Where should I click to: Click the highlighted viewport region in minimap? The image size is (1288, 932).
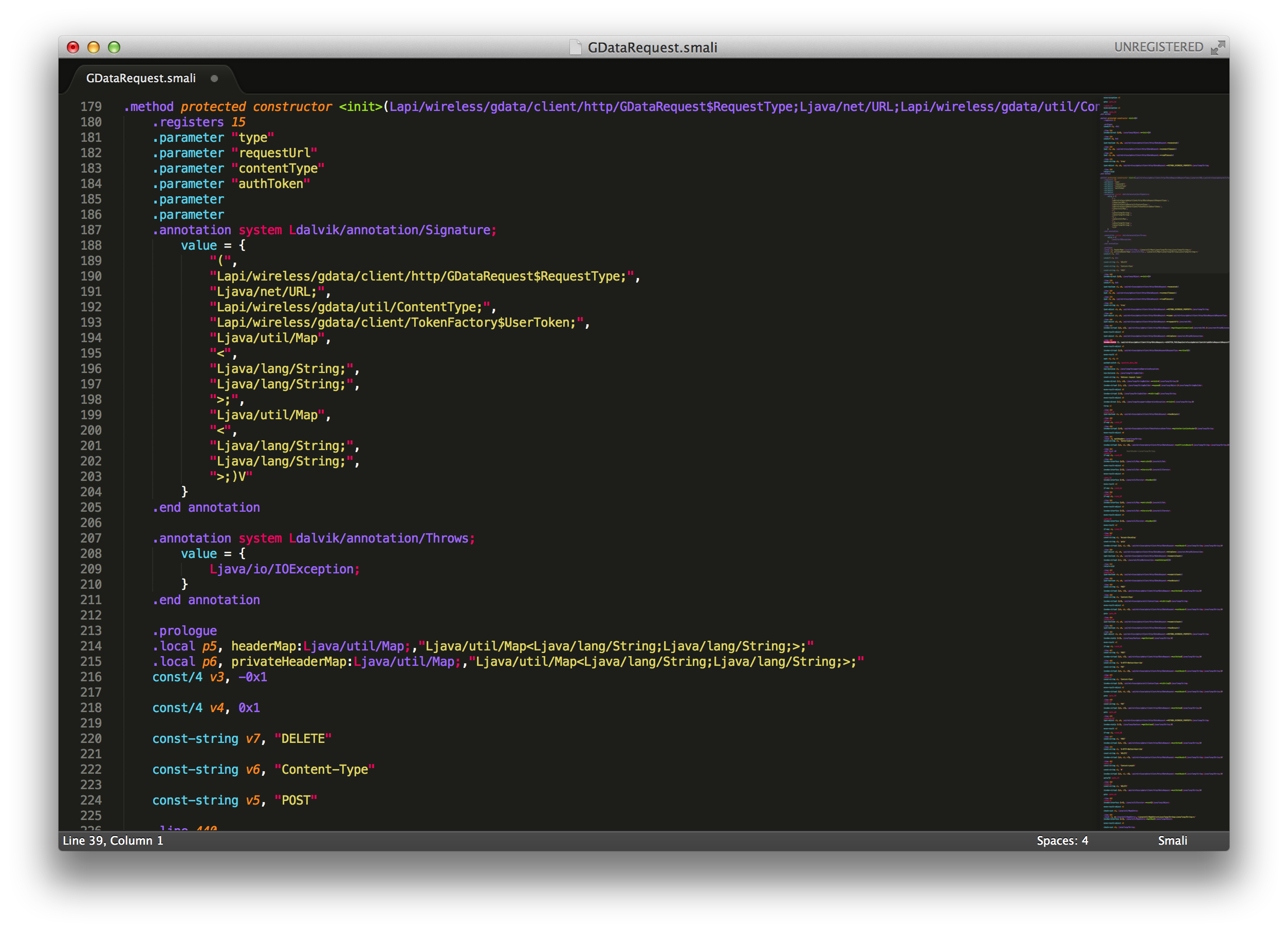pyautogui.click(x=1164, y=224)
